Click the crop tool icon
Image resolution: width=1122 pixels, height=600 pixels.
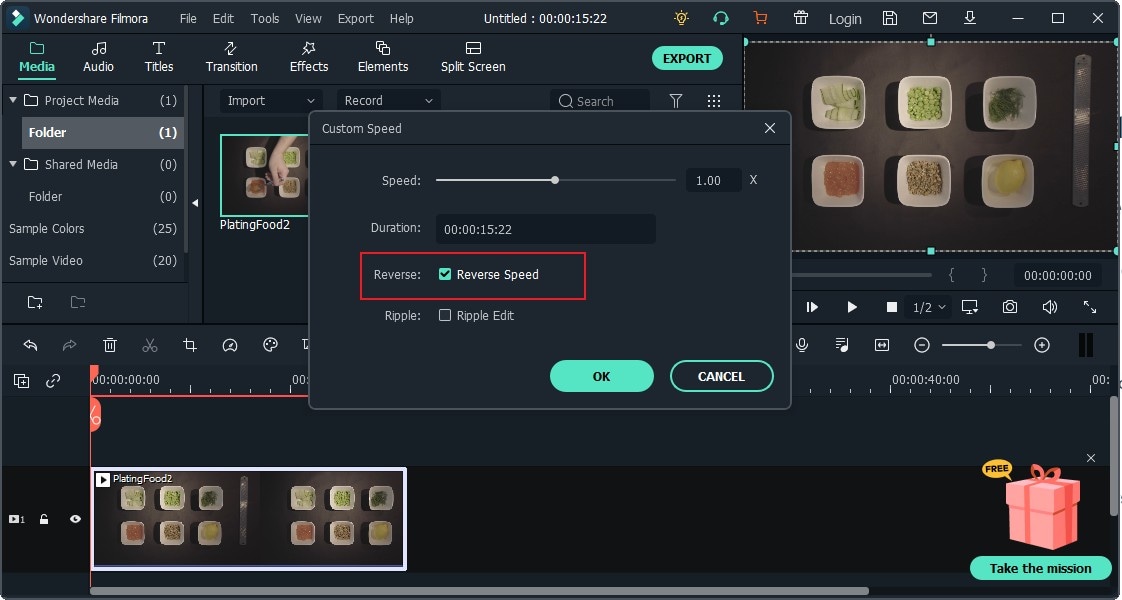190,345
